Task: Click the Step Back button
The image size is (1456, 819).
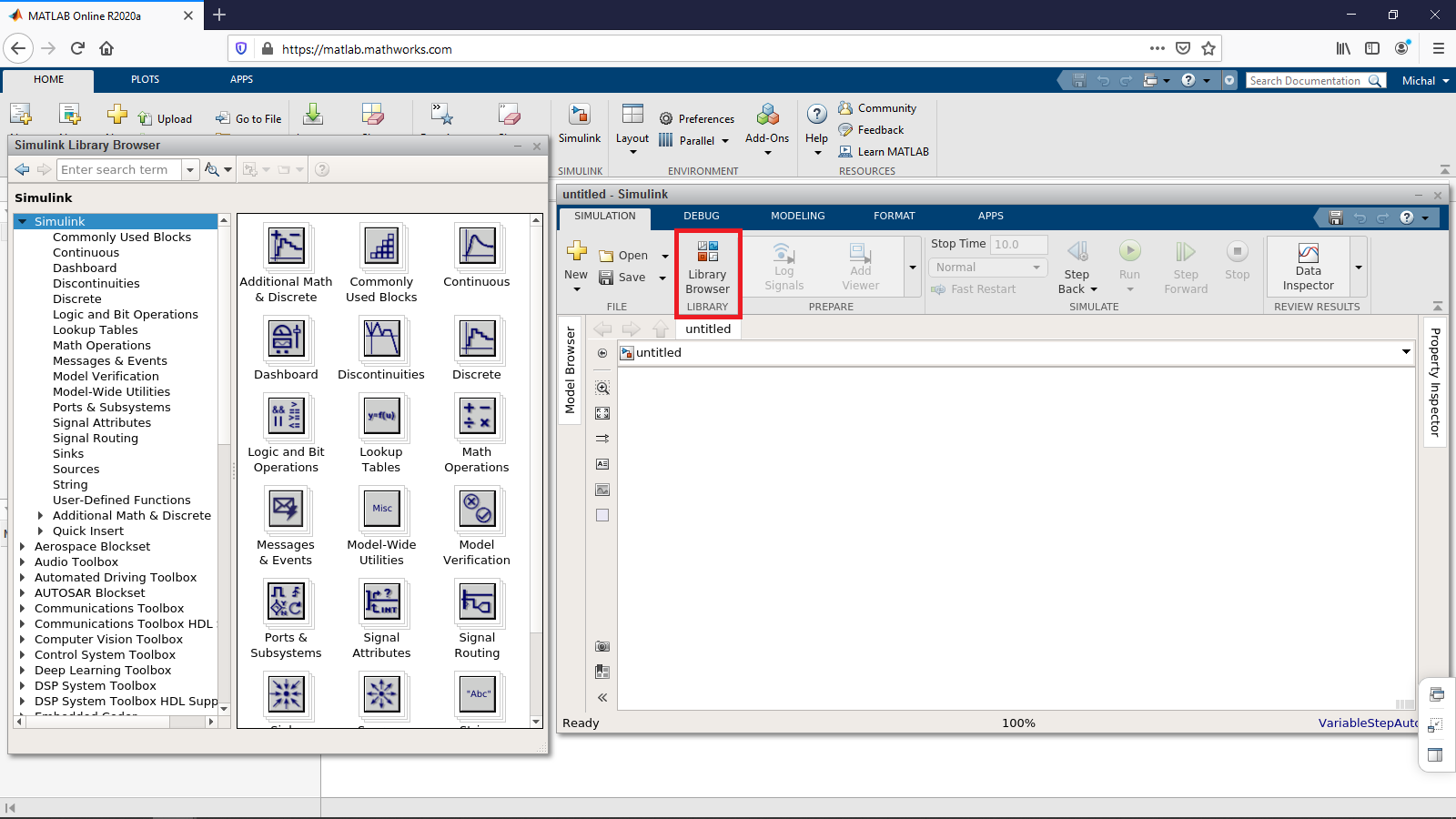Action: 1077,267
